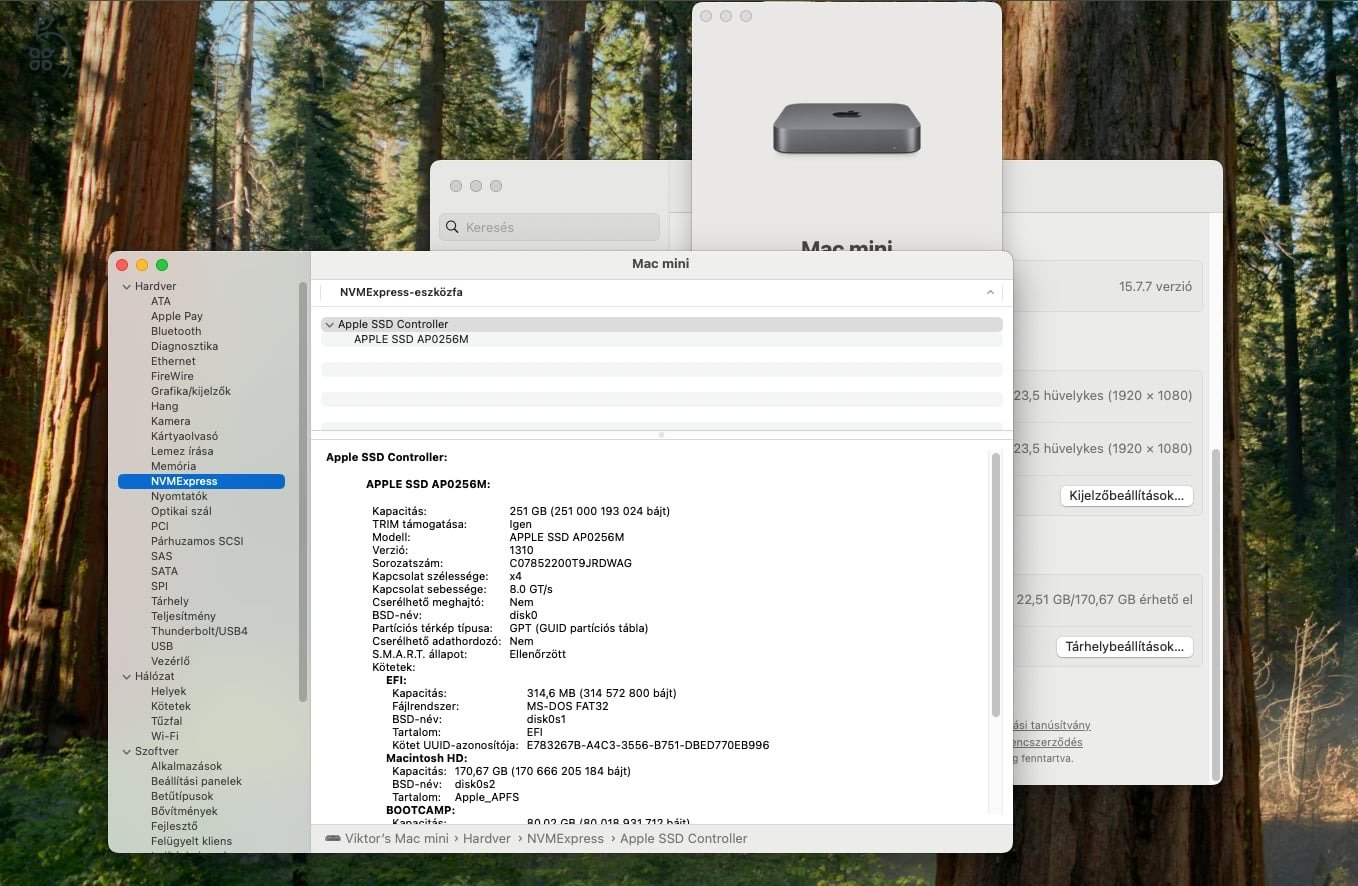Select SPI in the sidebar
This screenshot has width=1358, height=886.
pos(159,586)
